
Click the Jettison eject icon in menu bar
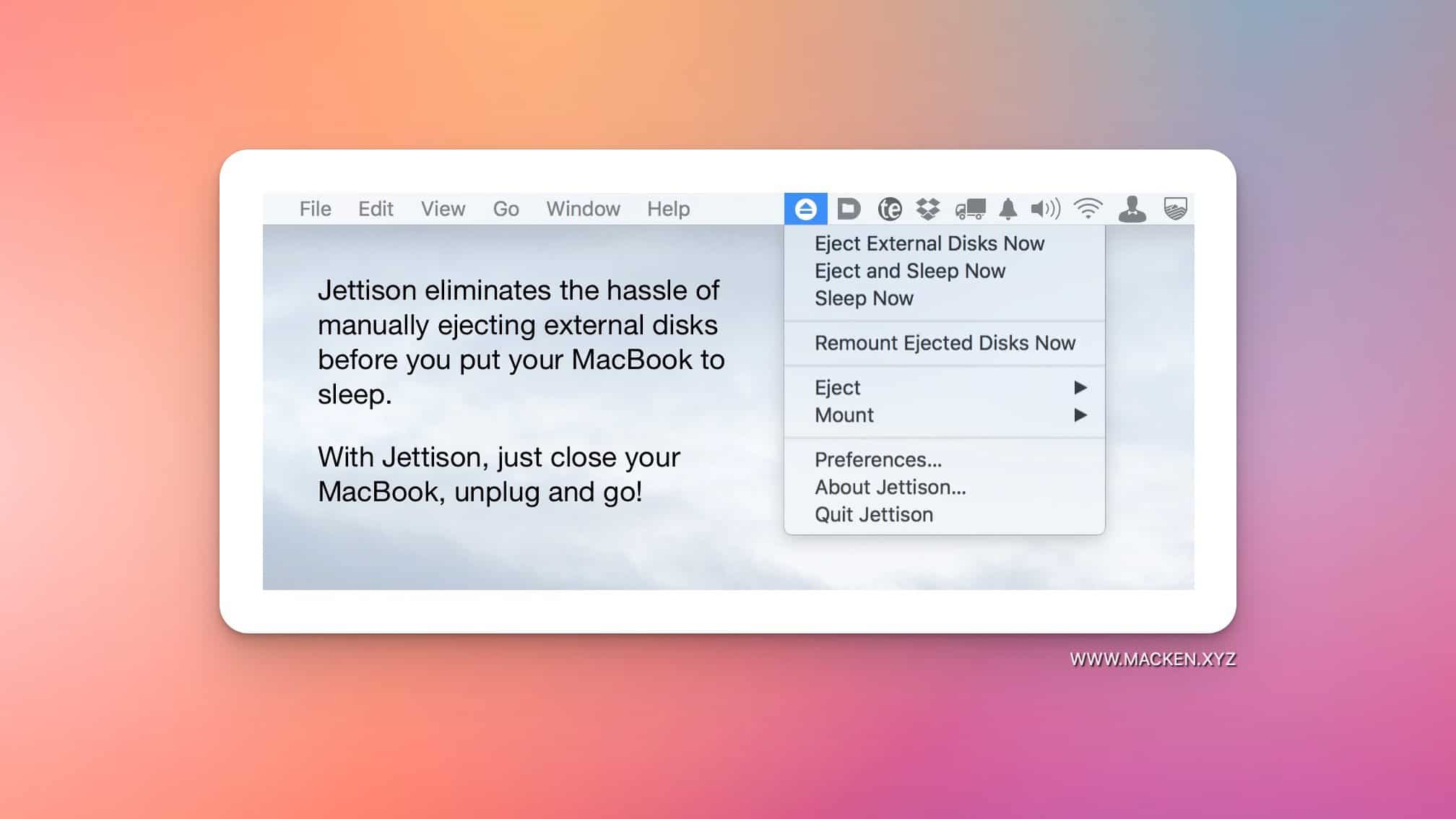pos(805,209)
